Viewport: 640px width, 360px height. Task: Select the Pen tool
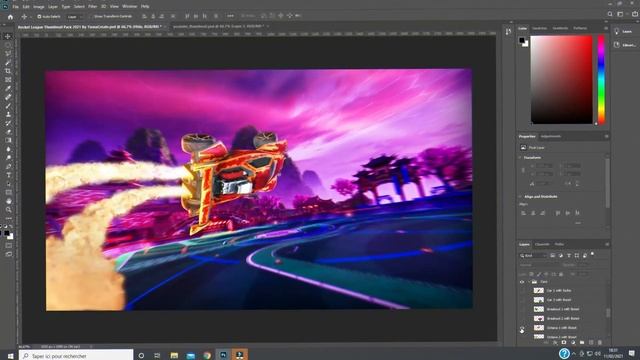(x=8, y=167)
